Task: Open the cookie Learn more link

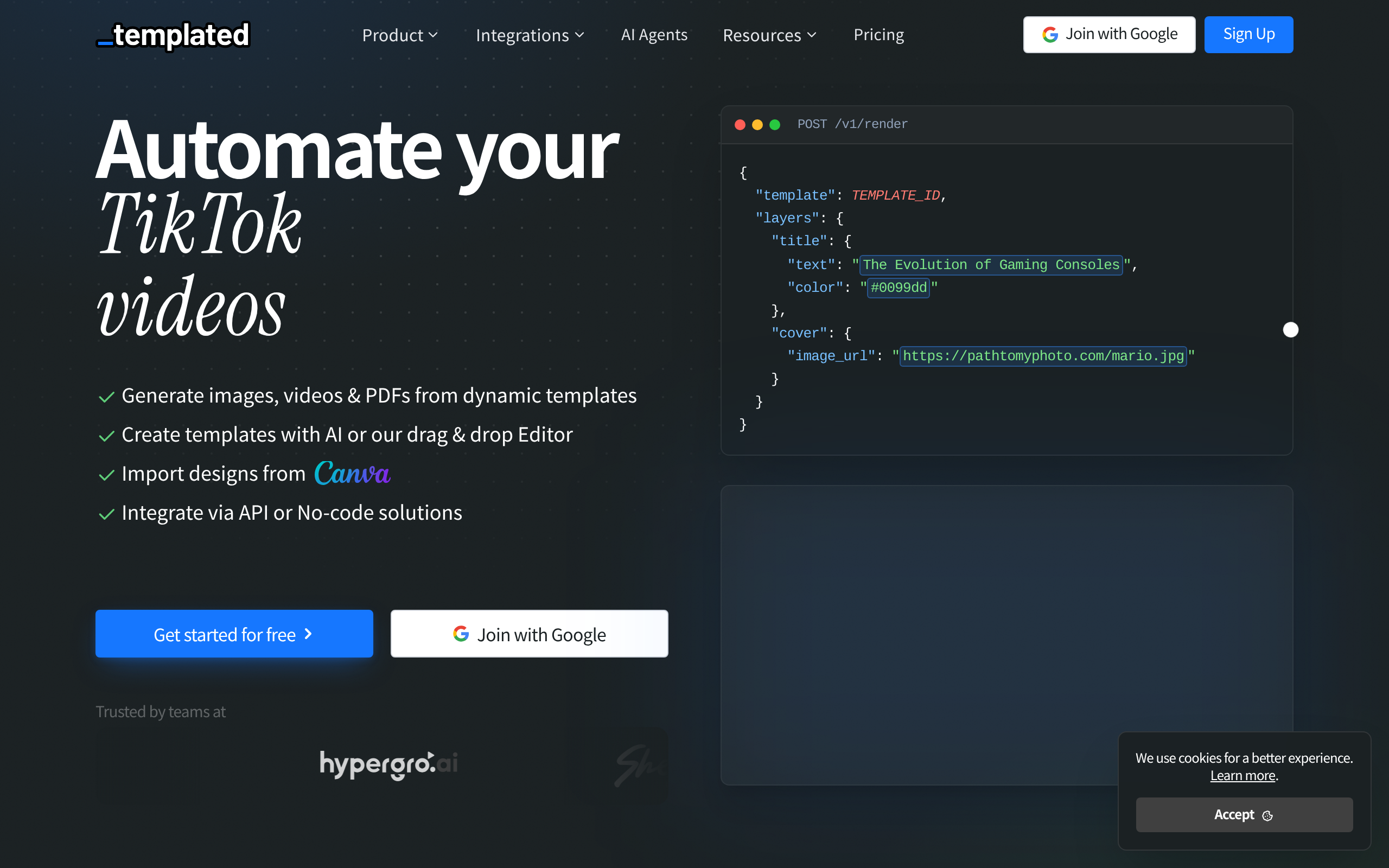Action: [x=1243, y=776]
